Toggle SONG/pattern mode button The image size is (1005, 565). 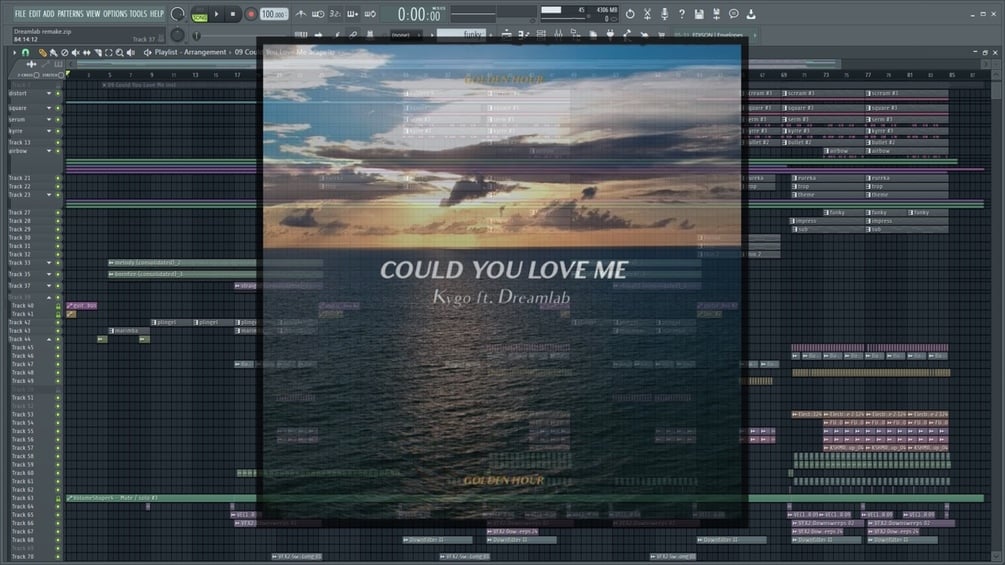coord(199,14)
